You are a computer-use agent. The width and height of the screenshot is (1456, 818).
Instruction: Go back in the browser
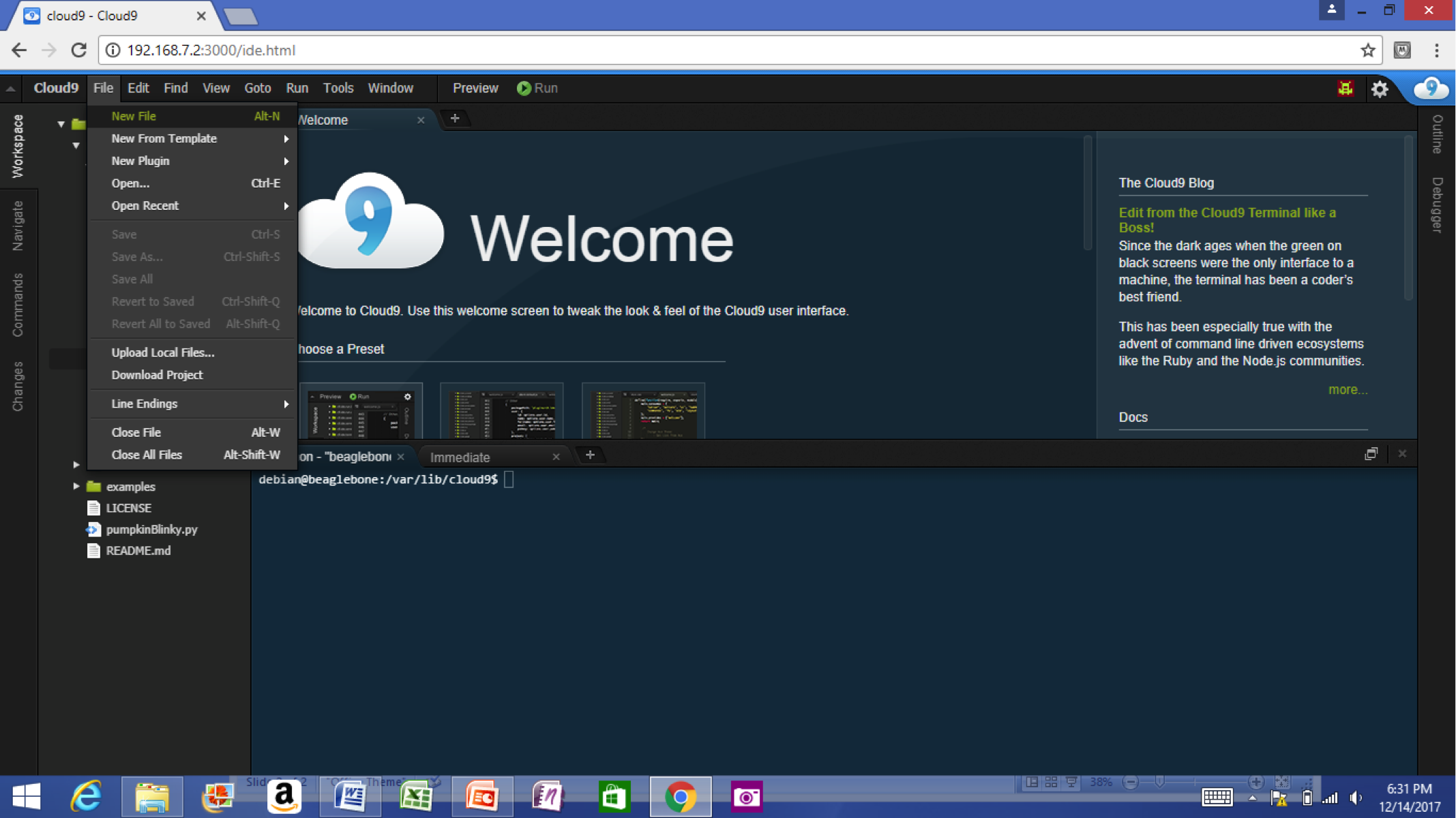pyautogui.click(x=19, y=50)
